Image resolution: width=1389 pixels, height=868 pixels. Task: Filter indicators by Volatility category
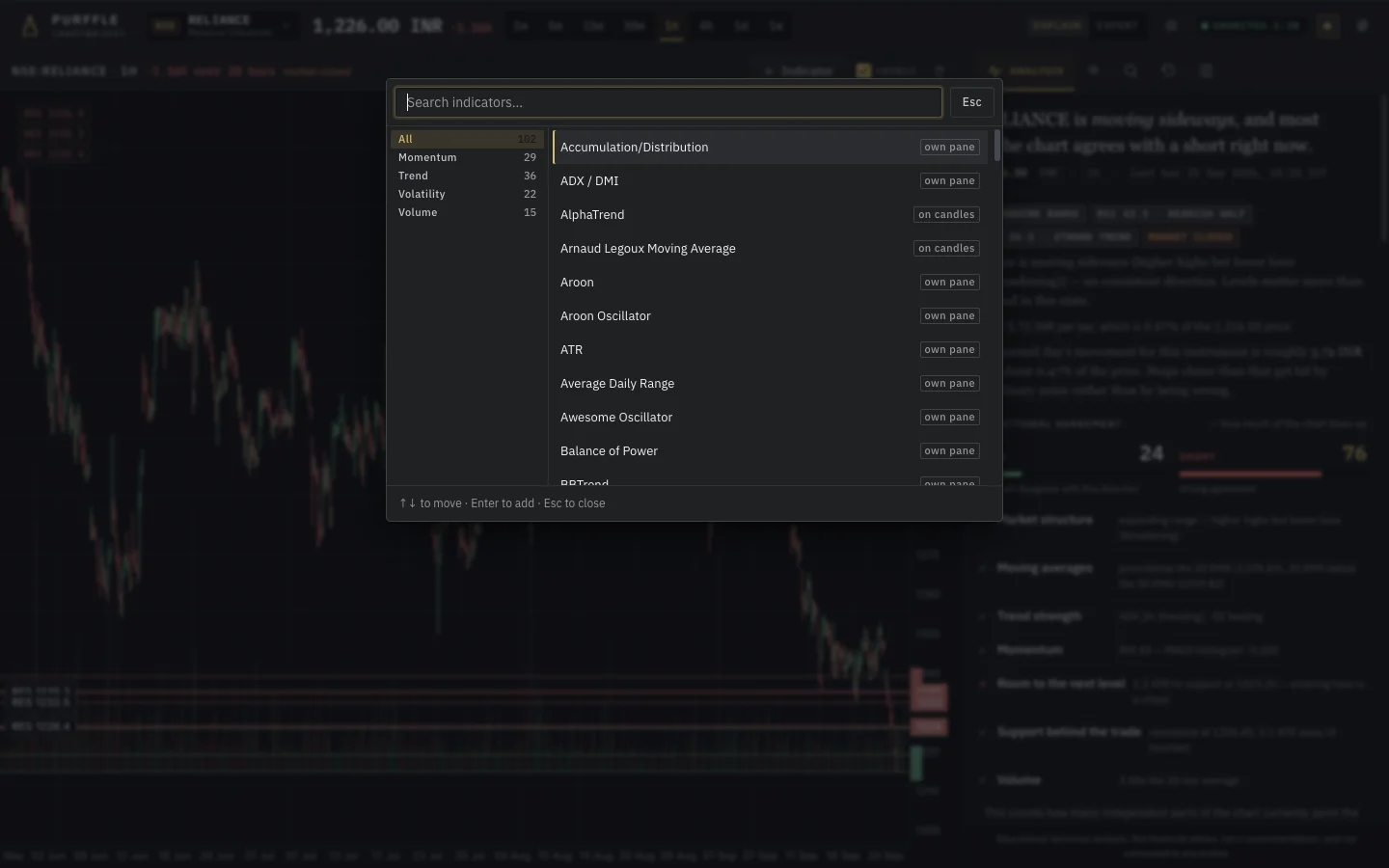[x=467, y=194]
